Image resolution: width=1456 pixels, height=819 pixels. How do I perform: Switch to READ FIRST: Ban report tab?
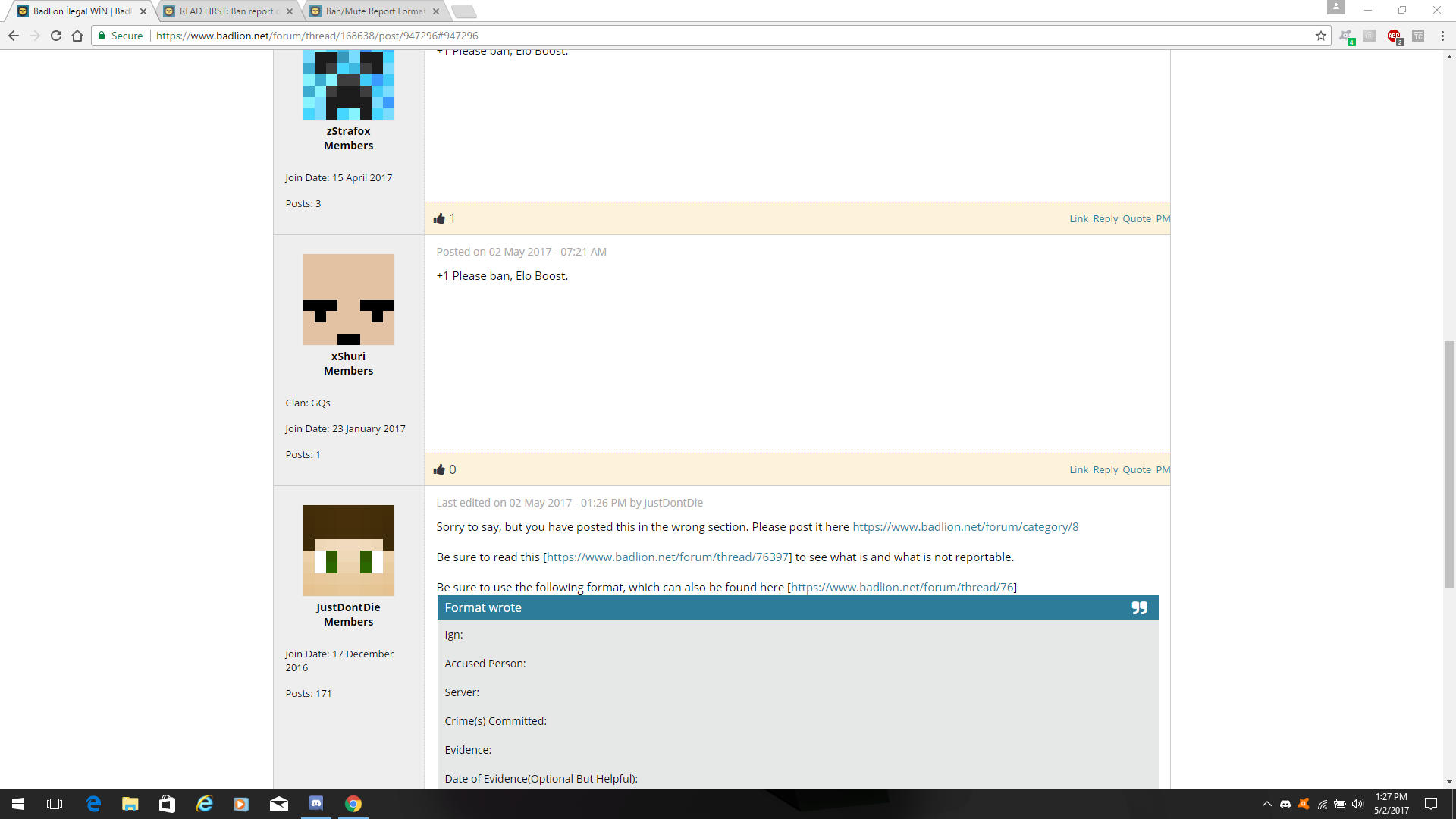pos(226,11)
